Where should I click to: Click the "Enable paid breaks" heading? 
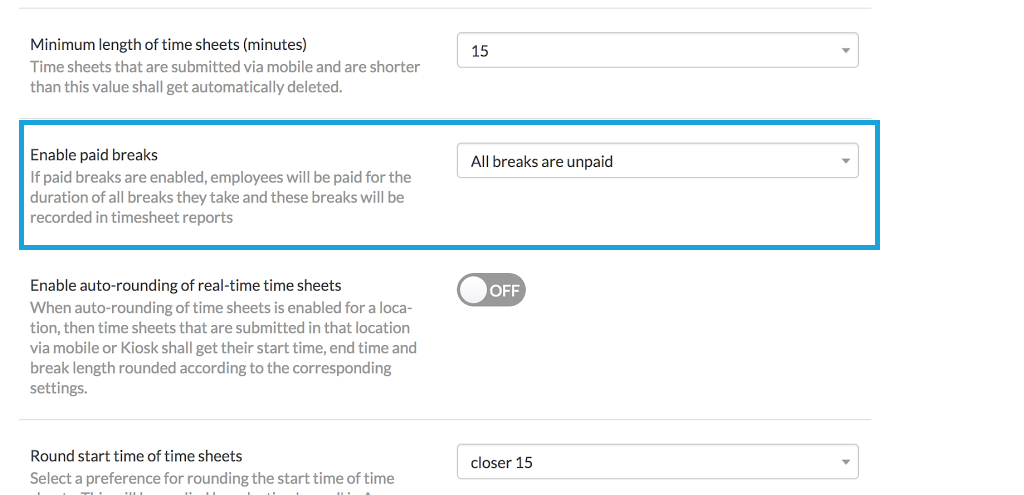[94, 155]
